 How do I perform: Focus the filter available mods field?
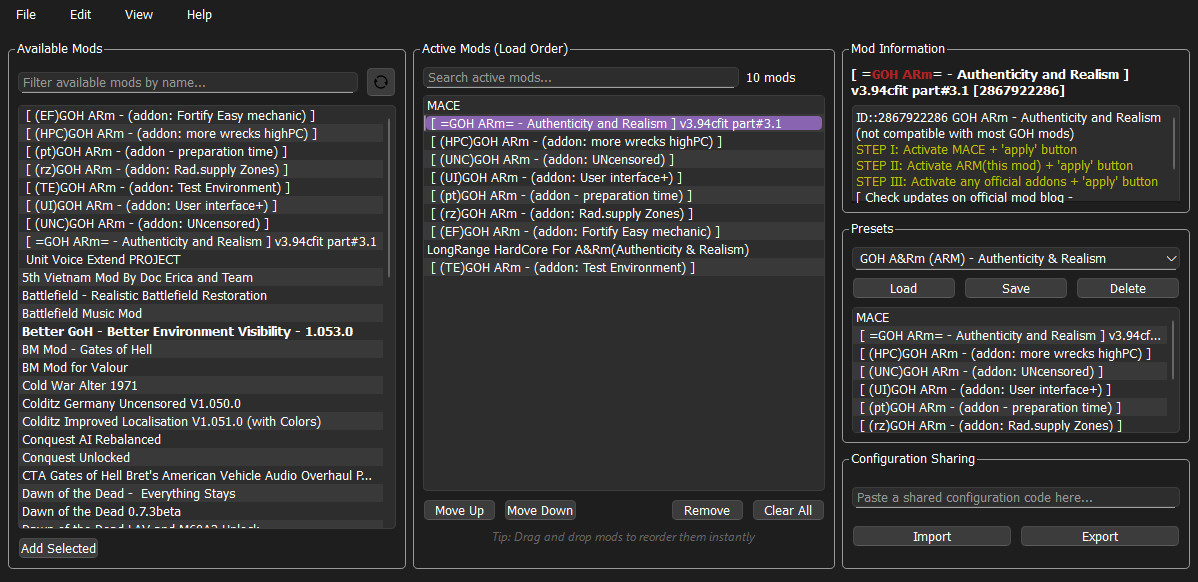coord(187,82)
